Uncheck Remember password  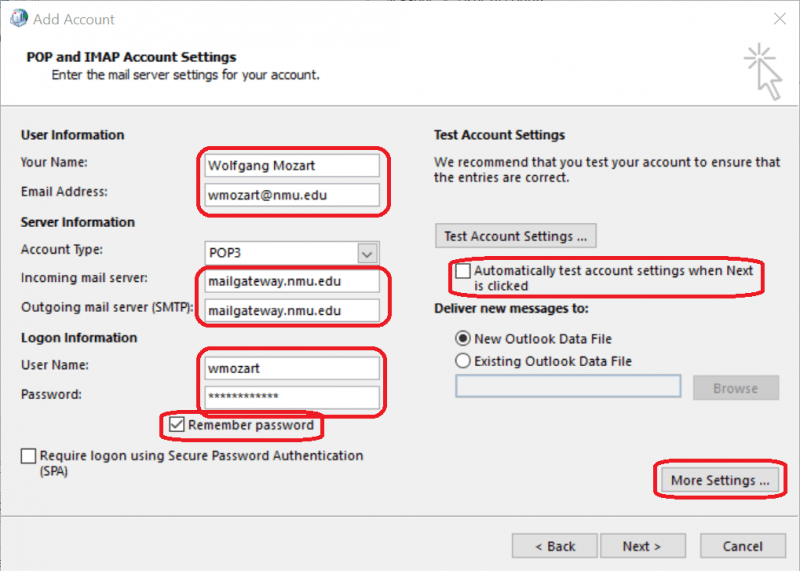coord(177,425)
